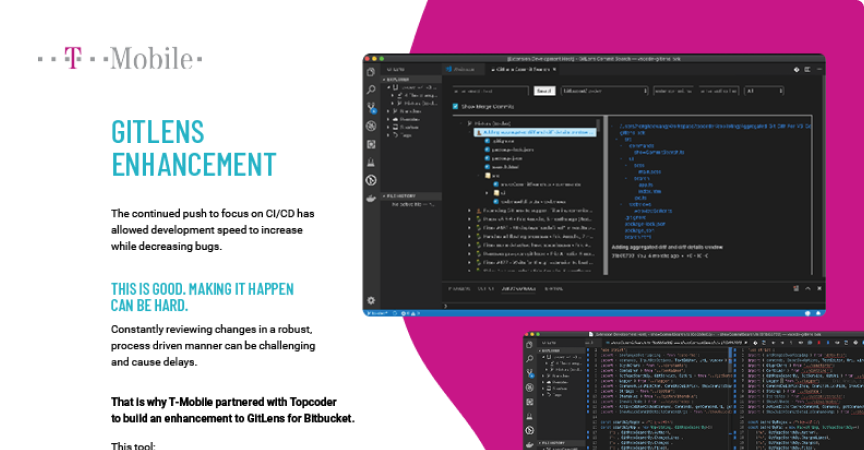Image resolution: width=864 pixels, height=450 pixels.
Task: Select the GitLens Commit Search tab
Action: click(520, 69)
